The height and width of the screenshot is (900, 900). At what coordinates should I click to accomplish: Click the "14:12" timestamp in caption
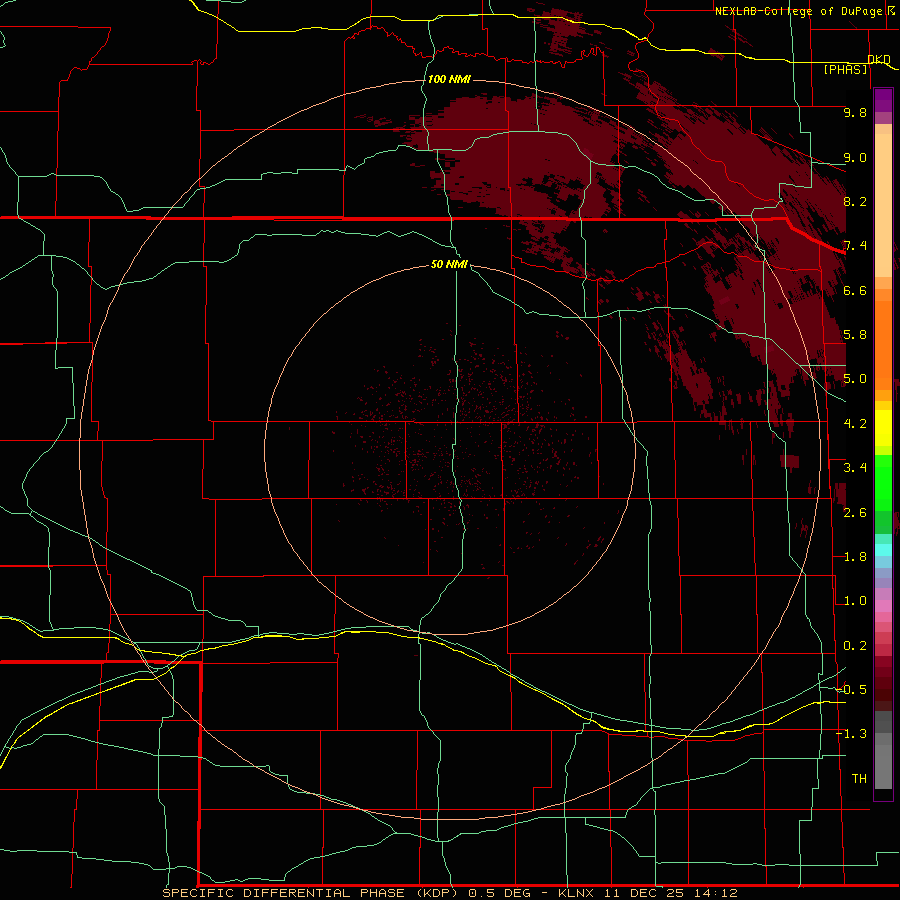tap(715, 893)
